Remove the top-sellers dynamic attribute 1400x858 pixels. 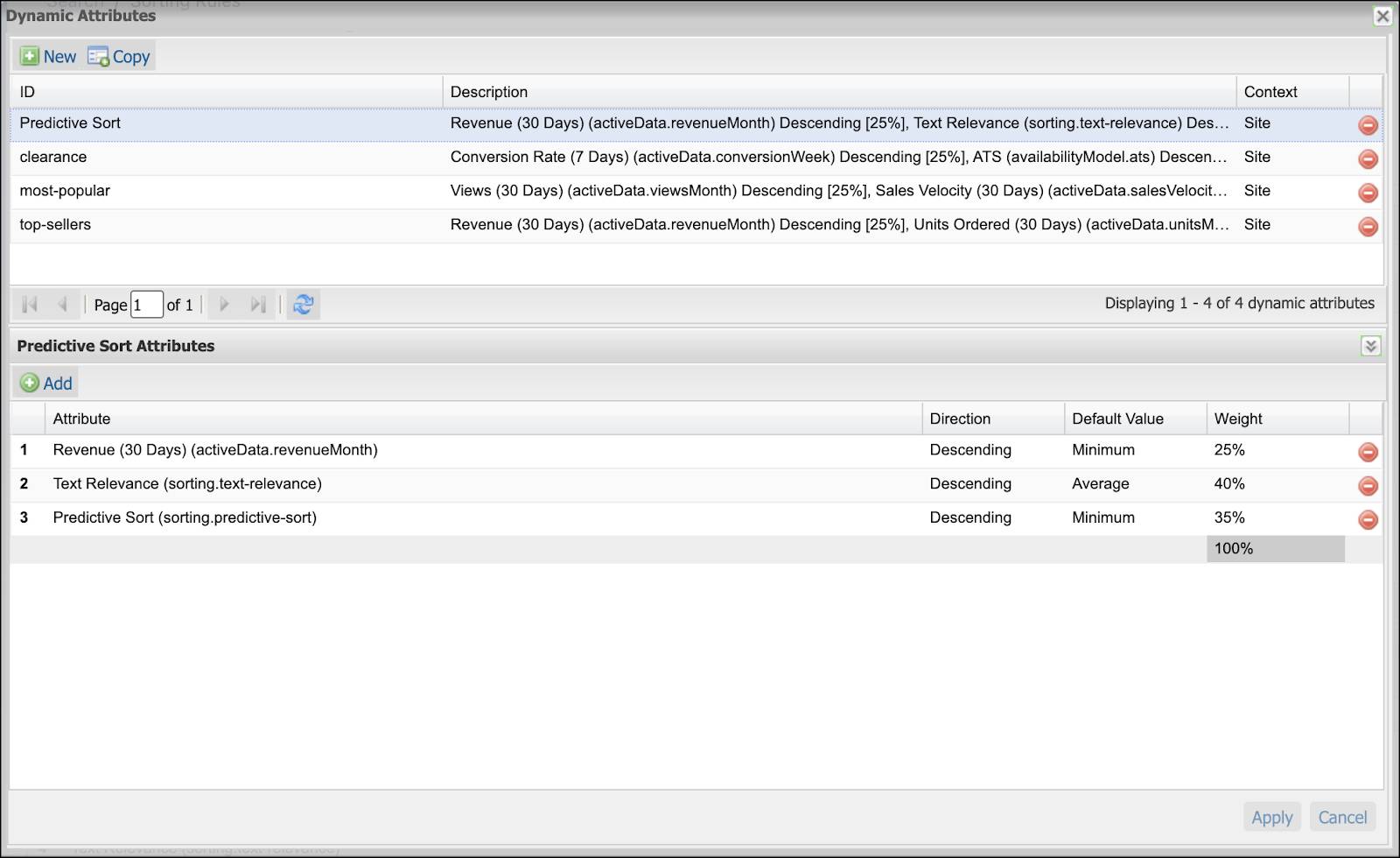click(1368, 227)
